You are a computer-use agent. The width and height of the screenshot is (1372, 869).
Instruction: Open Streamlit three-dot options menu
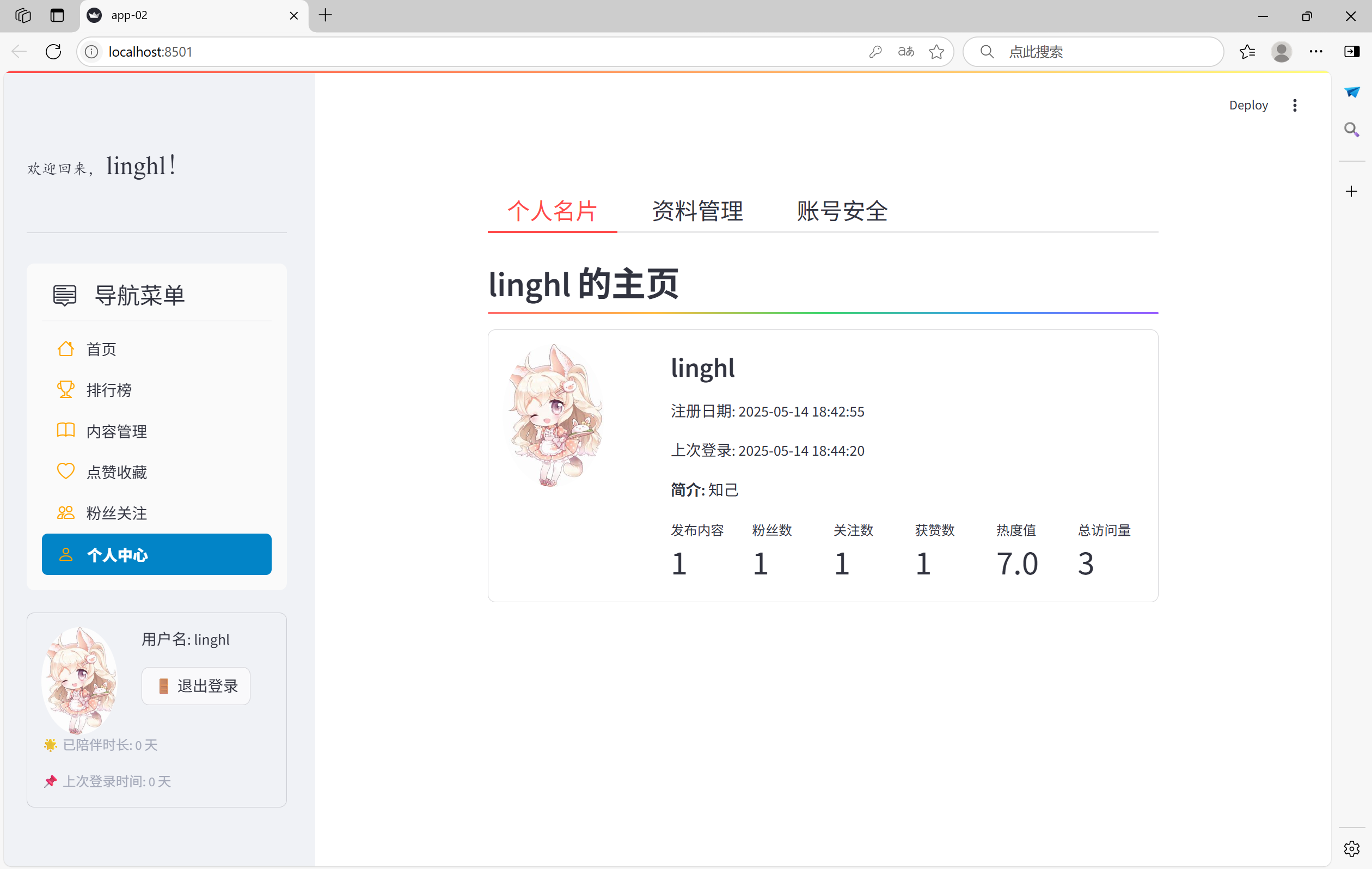pos(1295,106)
